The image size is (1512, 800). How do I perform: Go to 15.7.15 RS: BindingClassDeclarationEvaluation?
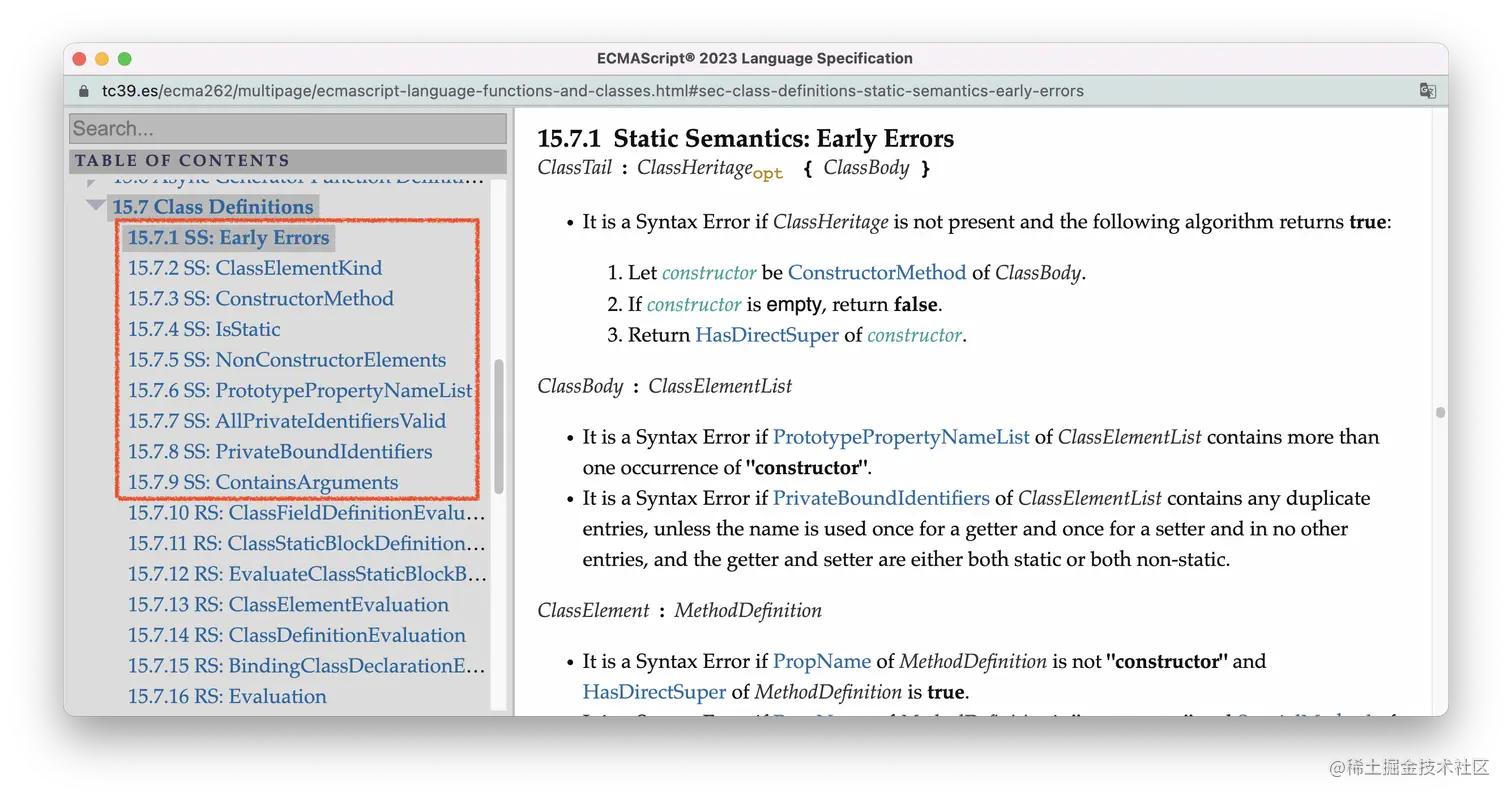tap(307, 666)
